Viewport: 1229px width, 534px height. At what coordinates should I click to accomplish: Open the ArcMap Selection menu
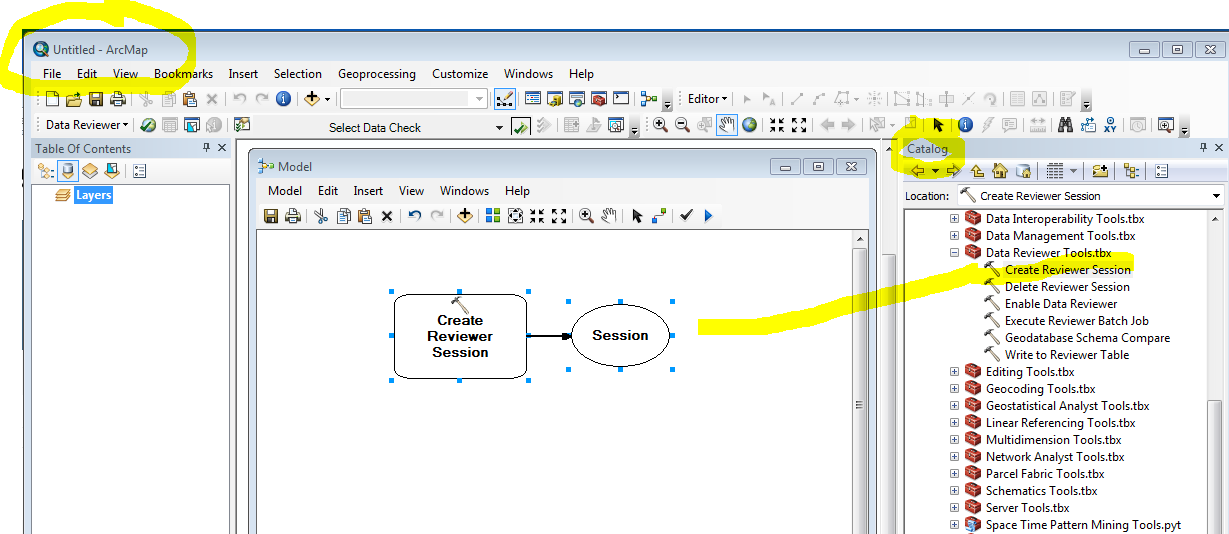[298, 74]
